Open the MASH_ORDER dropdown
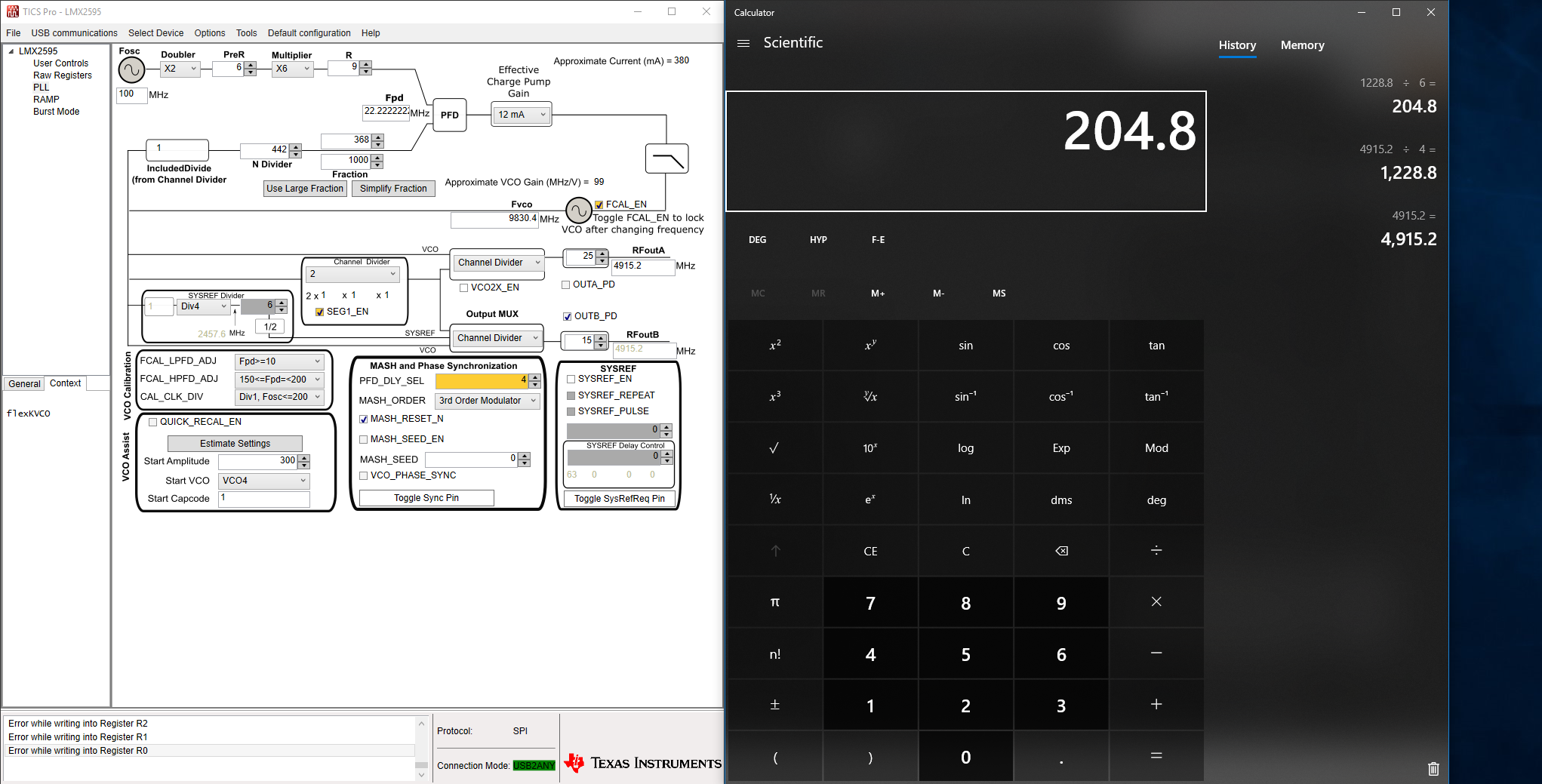This screenshot has width=1542, height=784. tap(488, 401)
